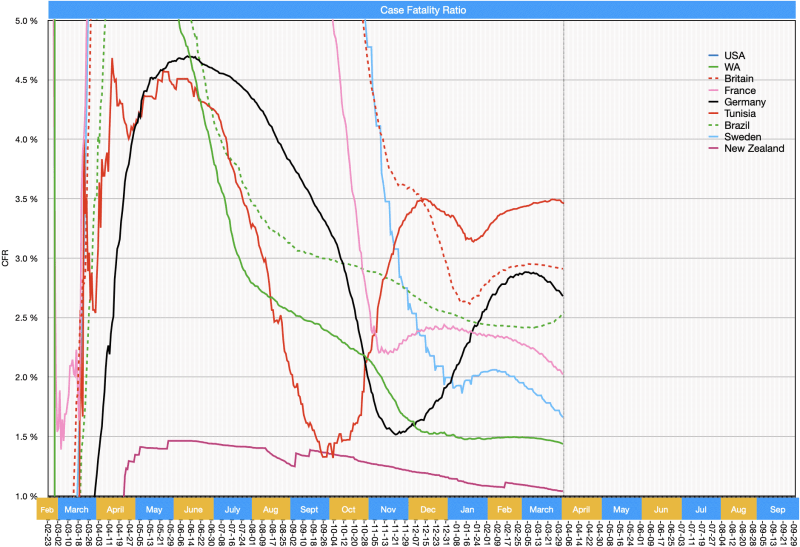Image resolution: width=800 pixels, height=547 pixels.
Task: Click the Jan month segment
Action: pyautogui.click(x=466, y=507)
